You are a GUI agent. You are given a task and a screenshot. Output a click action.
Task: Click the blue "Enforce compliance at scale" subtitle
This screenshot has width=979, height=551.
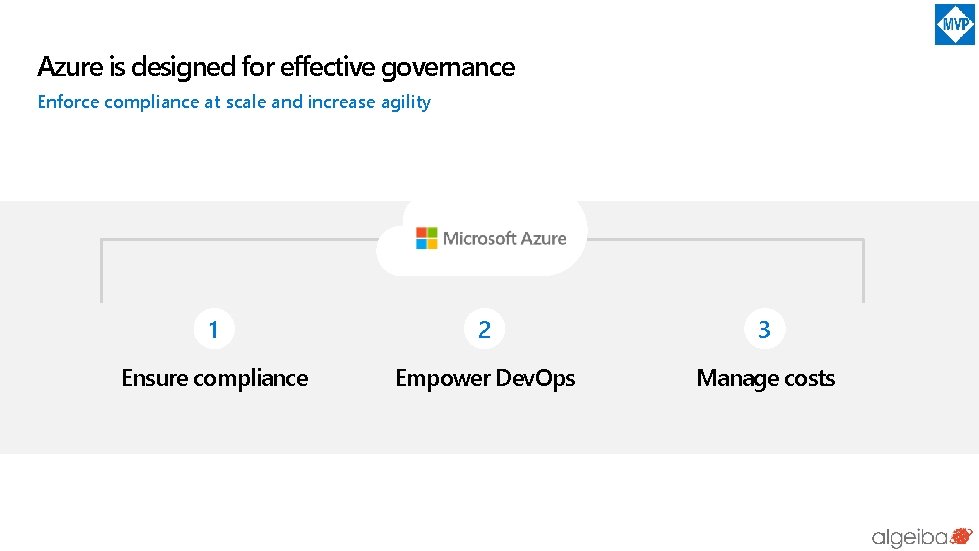click(x=234, y=102)
